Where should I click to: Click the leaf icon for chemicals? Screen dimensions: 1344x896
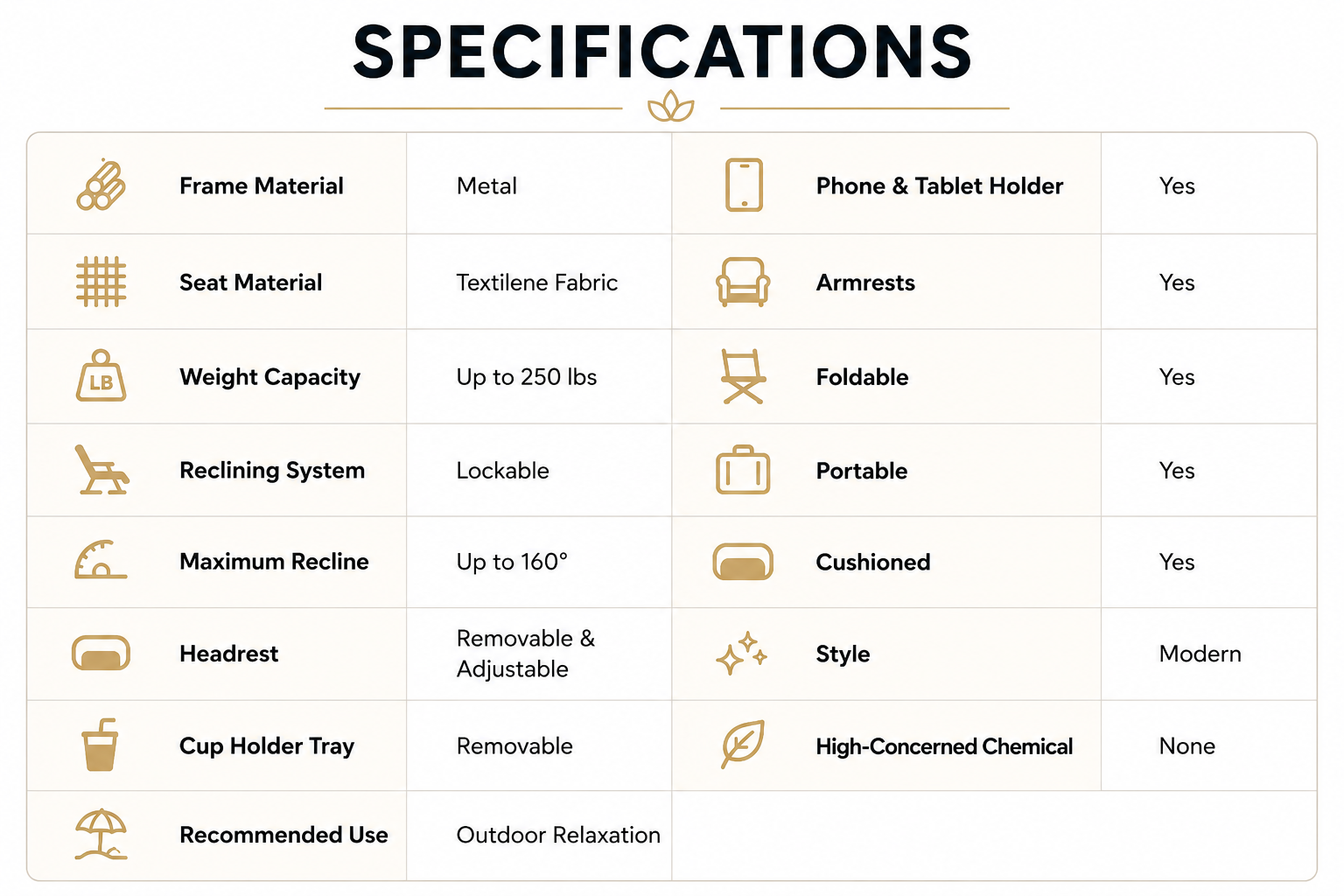click(x=743, y=745)
